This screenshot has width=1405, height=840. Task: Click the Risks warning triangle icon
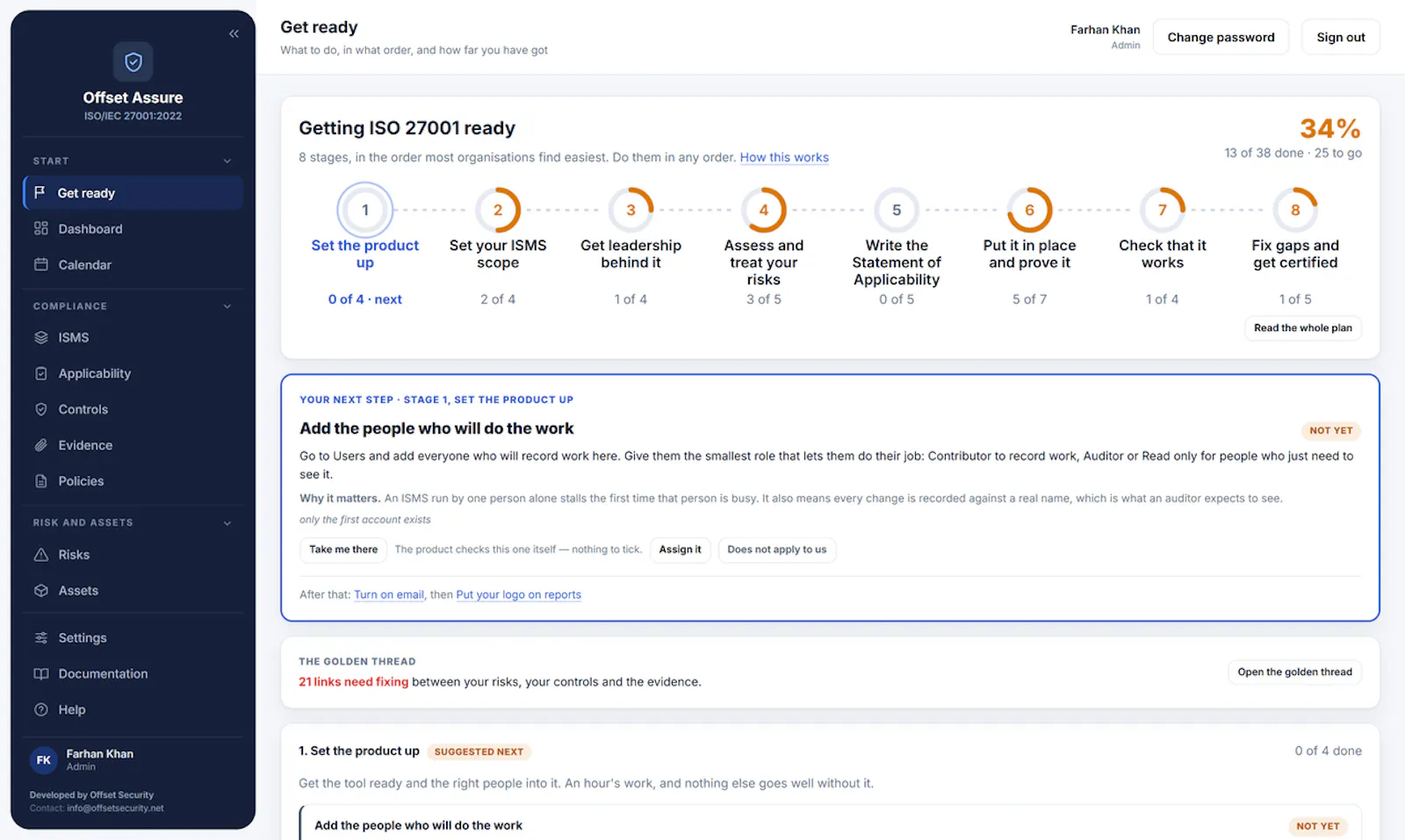coord(40,555)
